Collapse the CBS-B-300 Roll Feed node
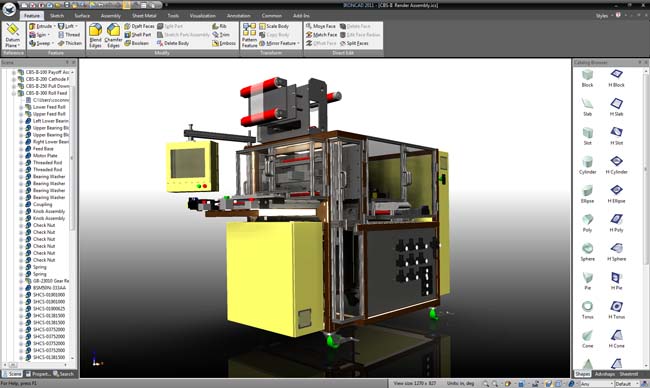This screenshot has height=388, width=650. [14, 93]
